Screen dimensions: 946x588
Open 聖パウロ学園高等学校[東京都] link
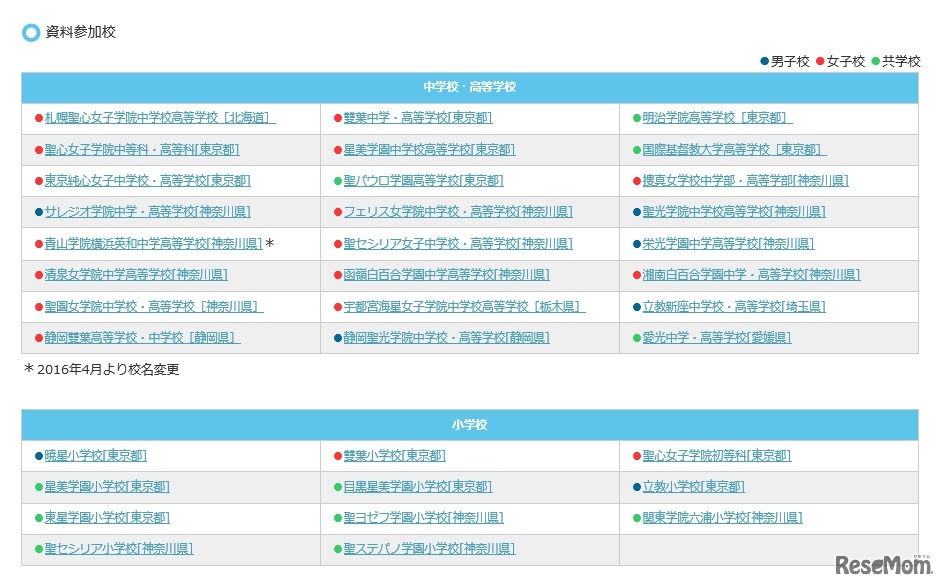(x=424, y=181)
